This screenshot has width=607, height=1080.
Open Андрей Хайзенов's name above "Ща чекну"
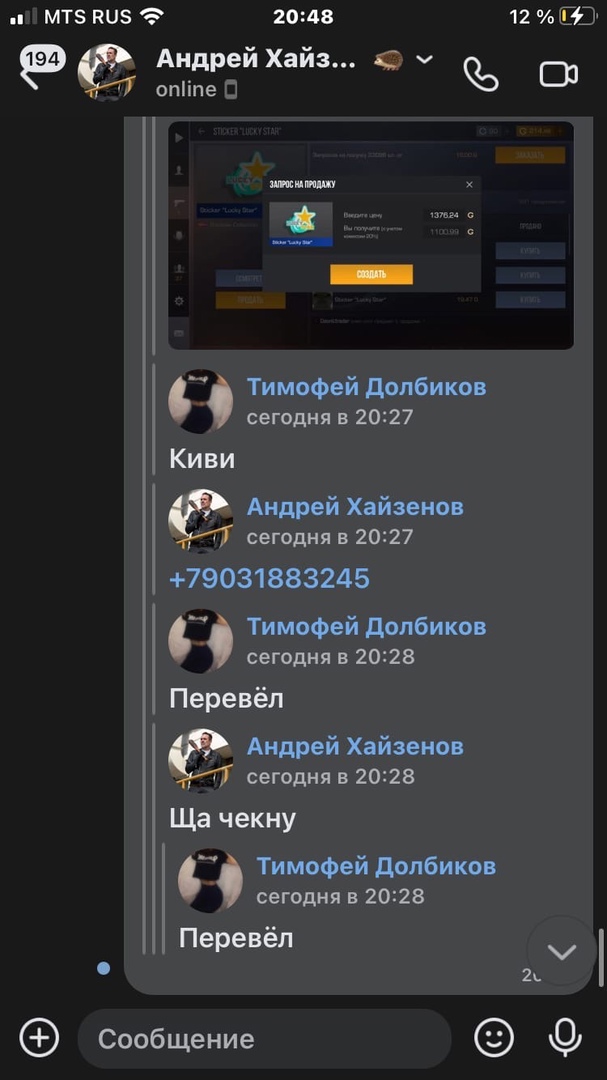[355, 747]
